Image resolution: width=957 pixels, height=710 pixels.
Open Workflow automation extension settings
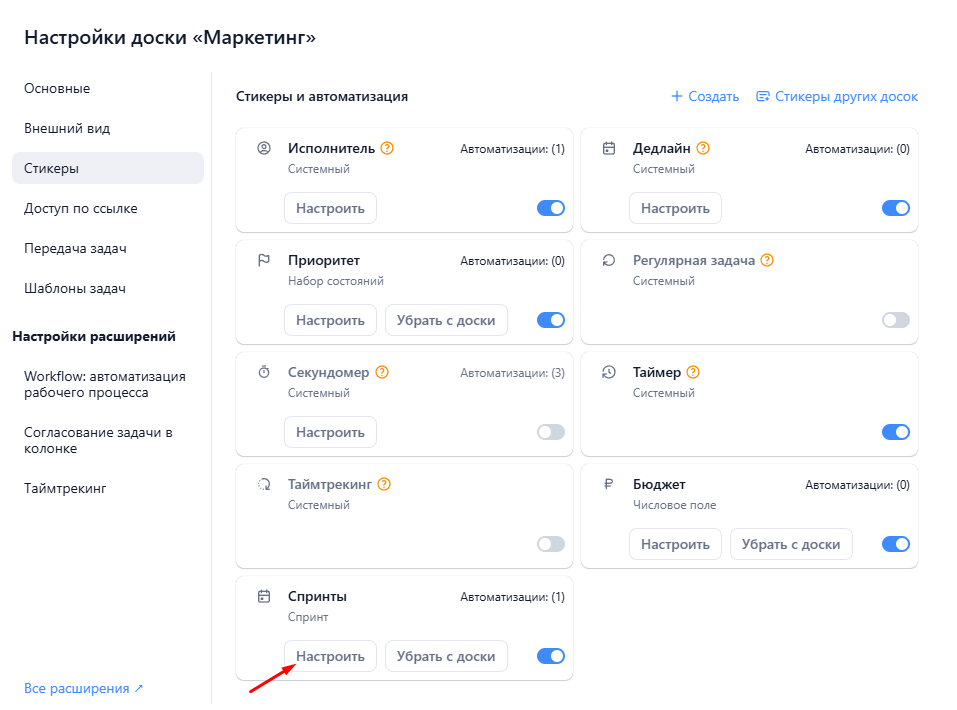click(104, 385)
